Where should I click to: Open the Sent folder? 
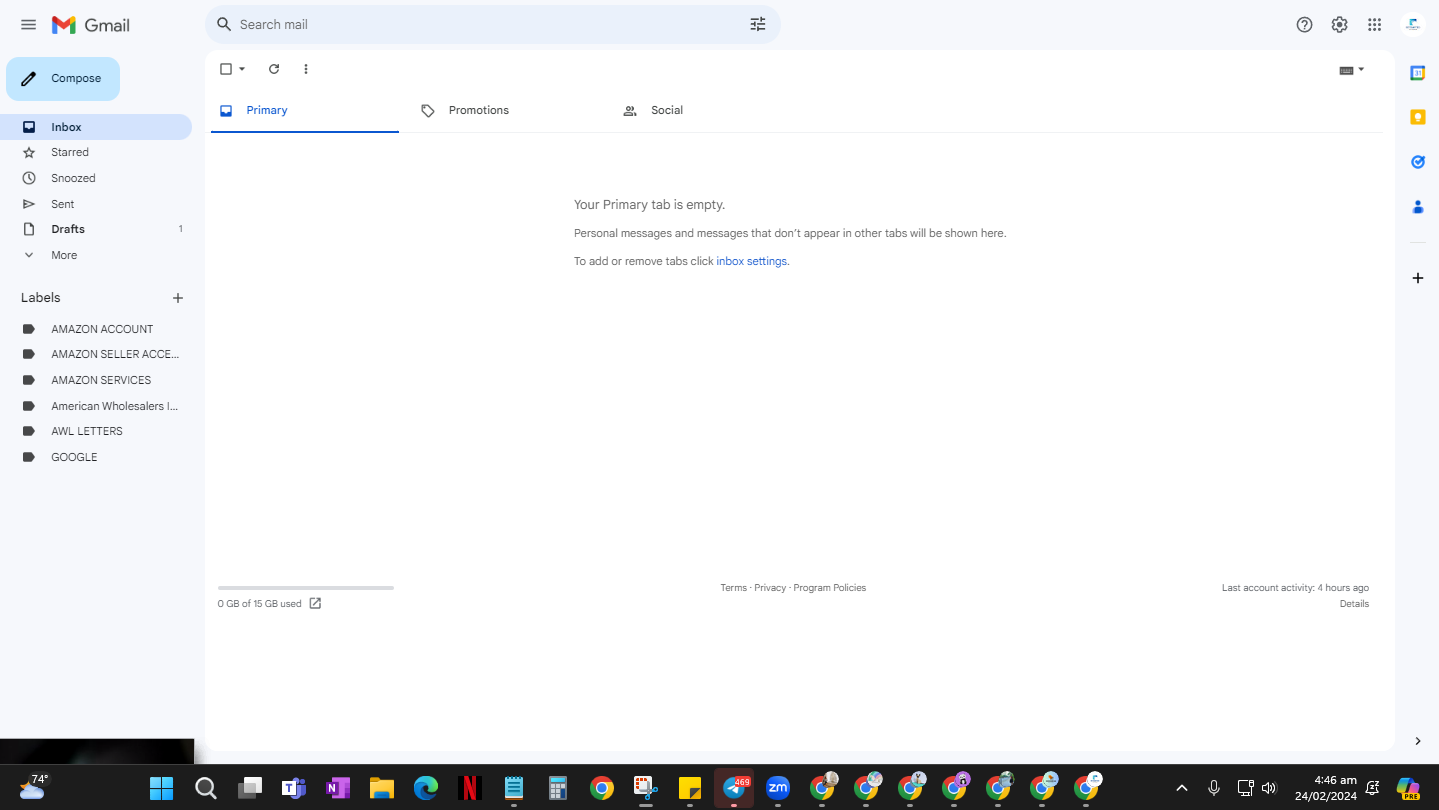point(96,204)
